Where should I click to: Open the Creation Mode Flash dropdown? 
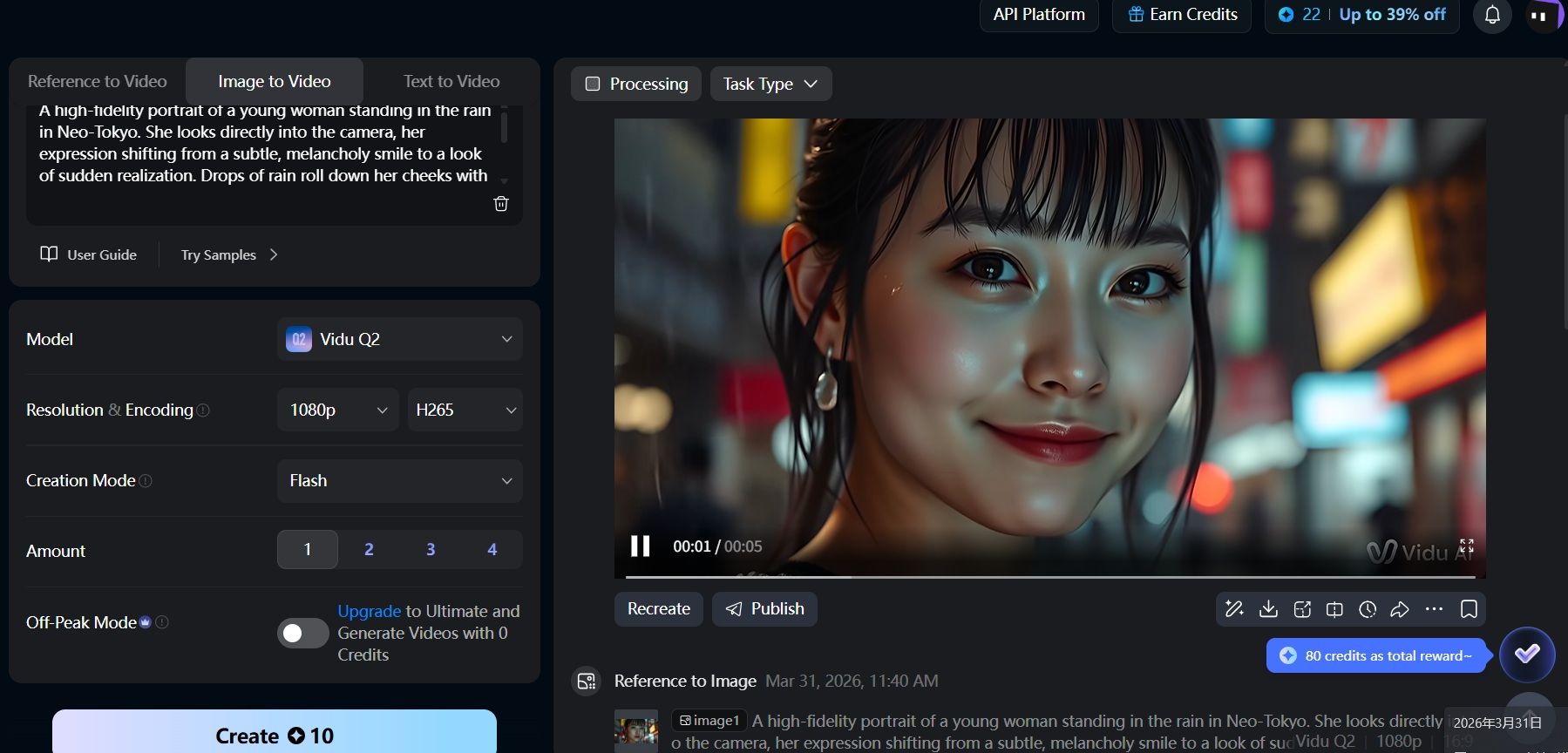400,481
